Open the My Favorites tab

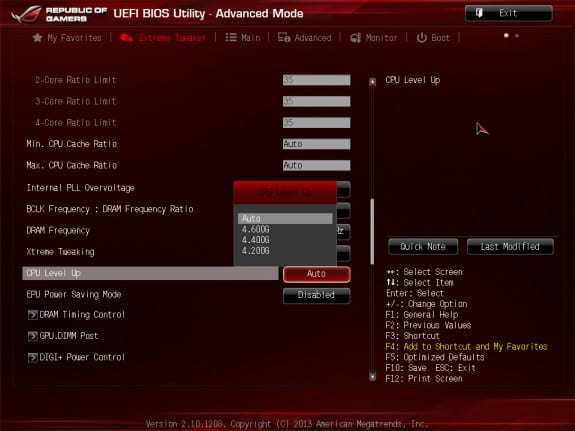(x=67, y=38)
